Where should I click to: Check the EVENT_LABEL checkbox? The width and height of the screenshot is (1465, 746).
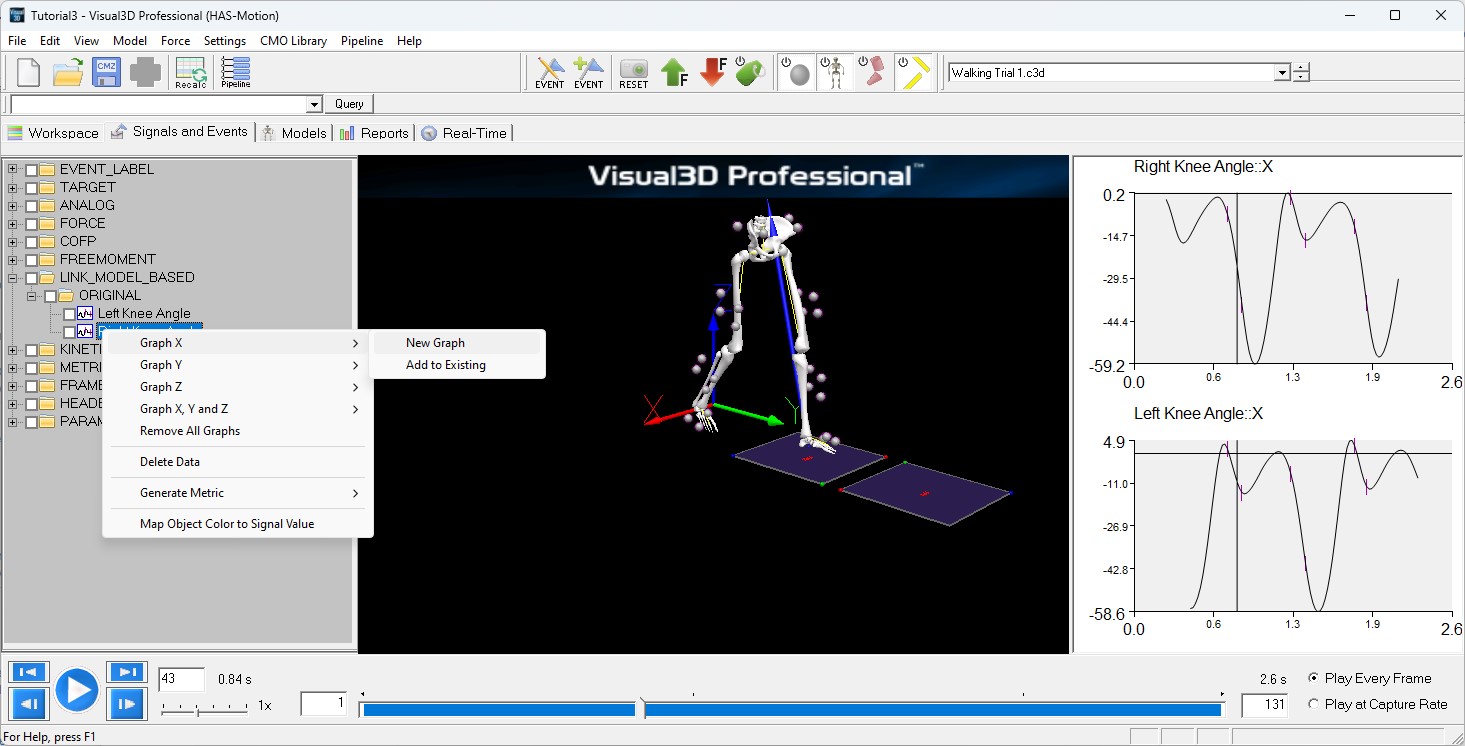pos(31,169)
